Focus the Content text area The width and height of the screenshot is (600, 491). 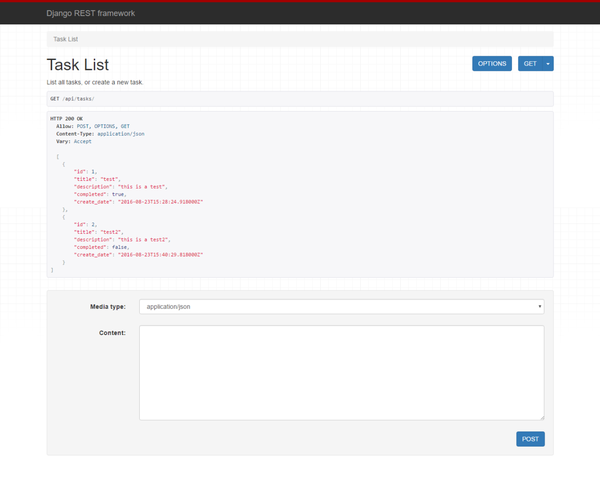pos(342,373)
